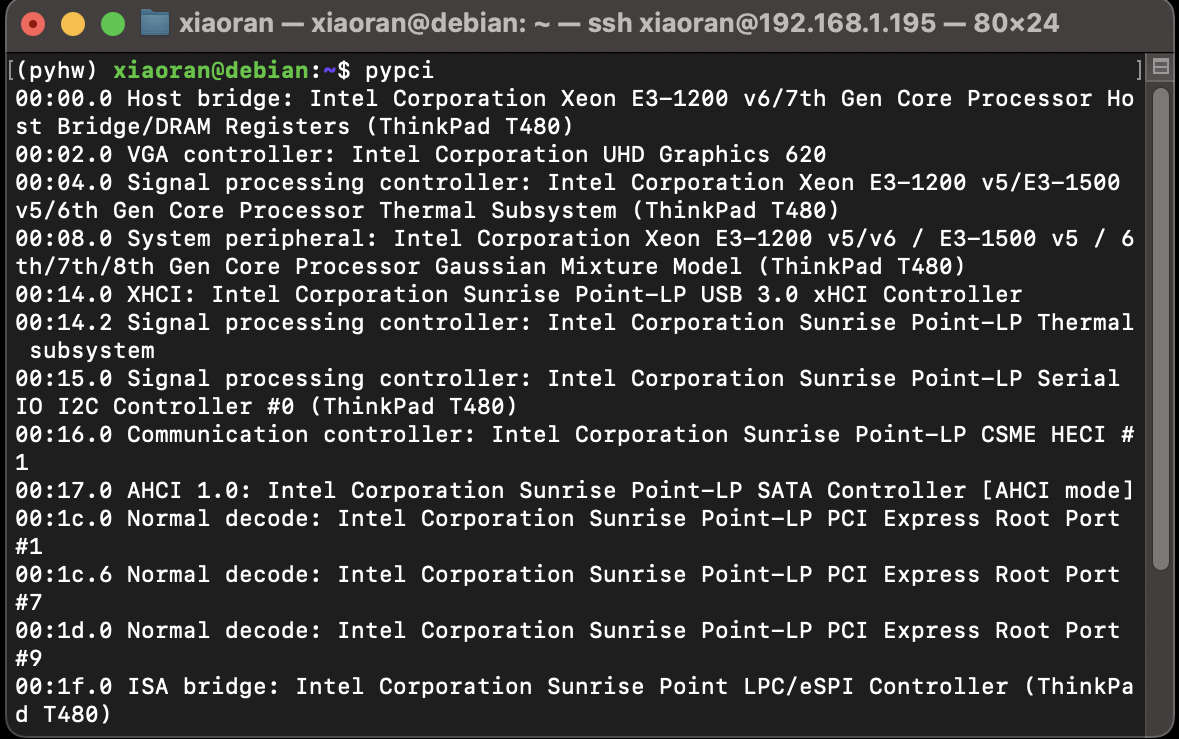Click the split pane icon above scrollbar
This screenshot has width=1179, height=739.
point(1160,69)
